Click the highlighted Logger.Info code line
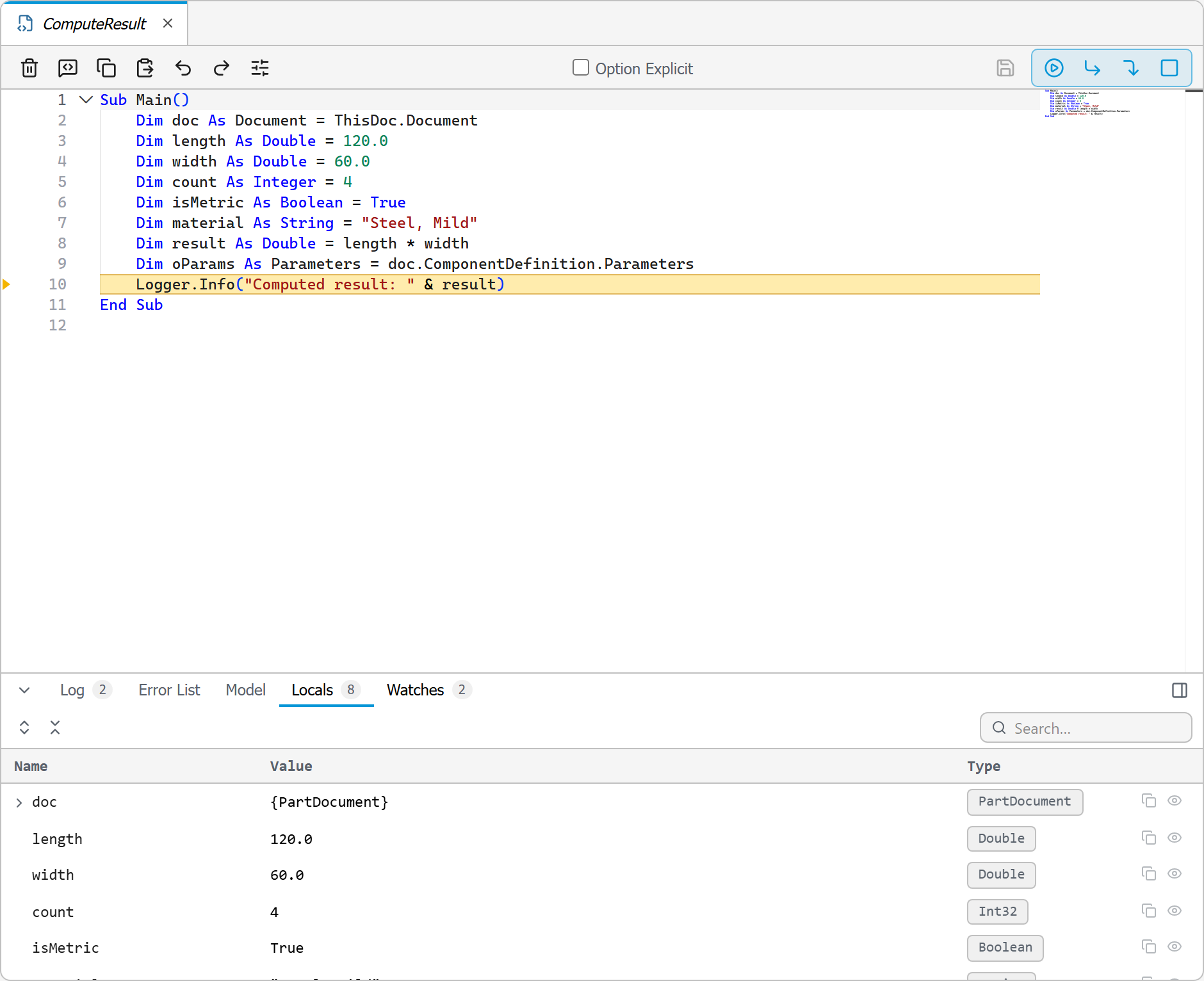This screenshot has height=981, width=1204. [570, 284]
